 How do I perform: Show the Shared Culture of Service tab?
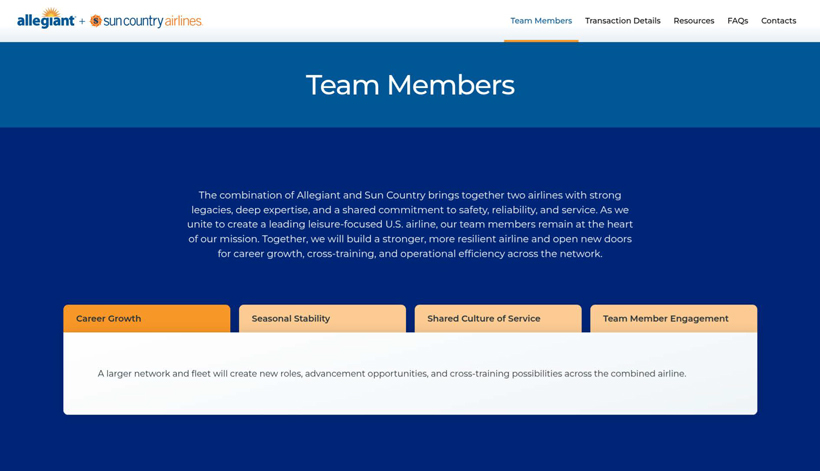497,319
